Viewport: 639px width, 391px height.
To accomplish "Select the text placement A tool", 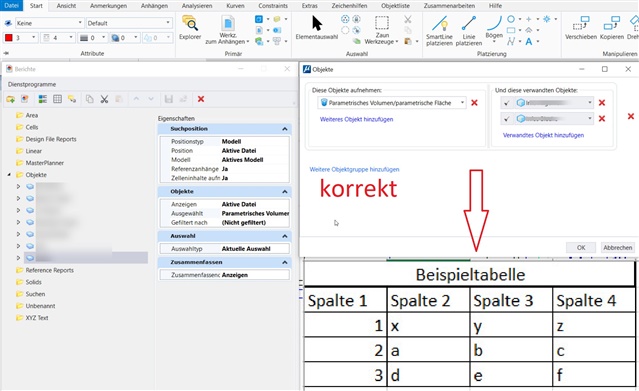I will (529, 41).
